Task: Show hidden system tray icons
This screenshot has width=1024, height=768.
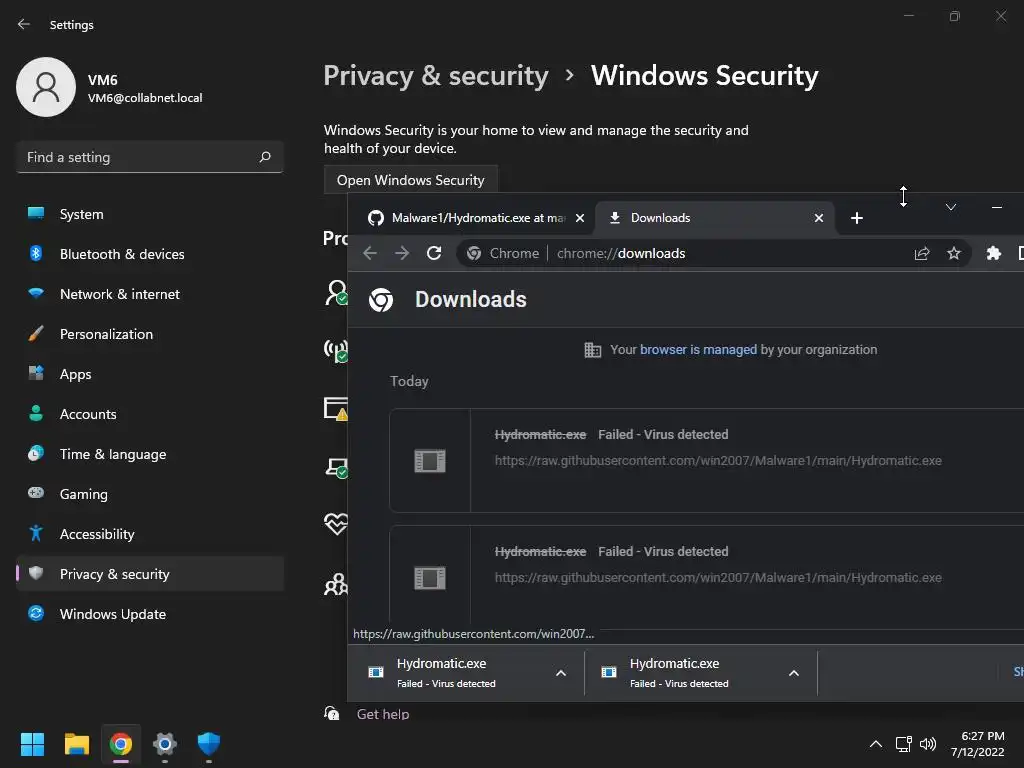Action: (876, 744)
